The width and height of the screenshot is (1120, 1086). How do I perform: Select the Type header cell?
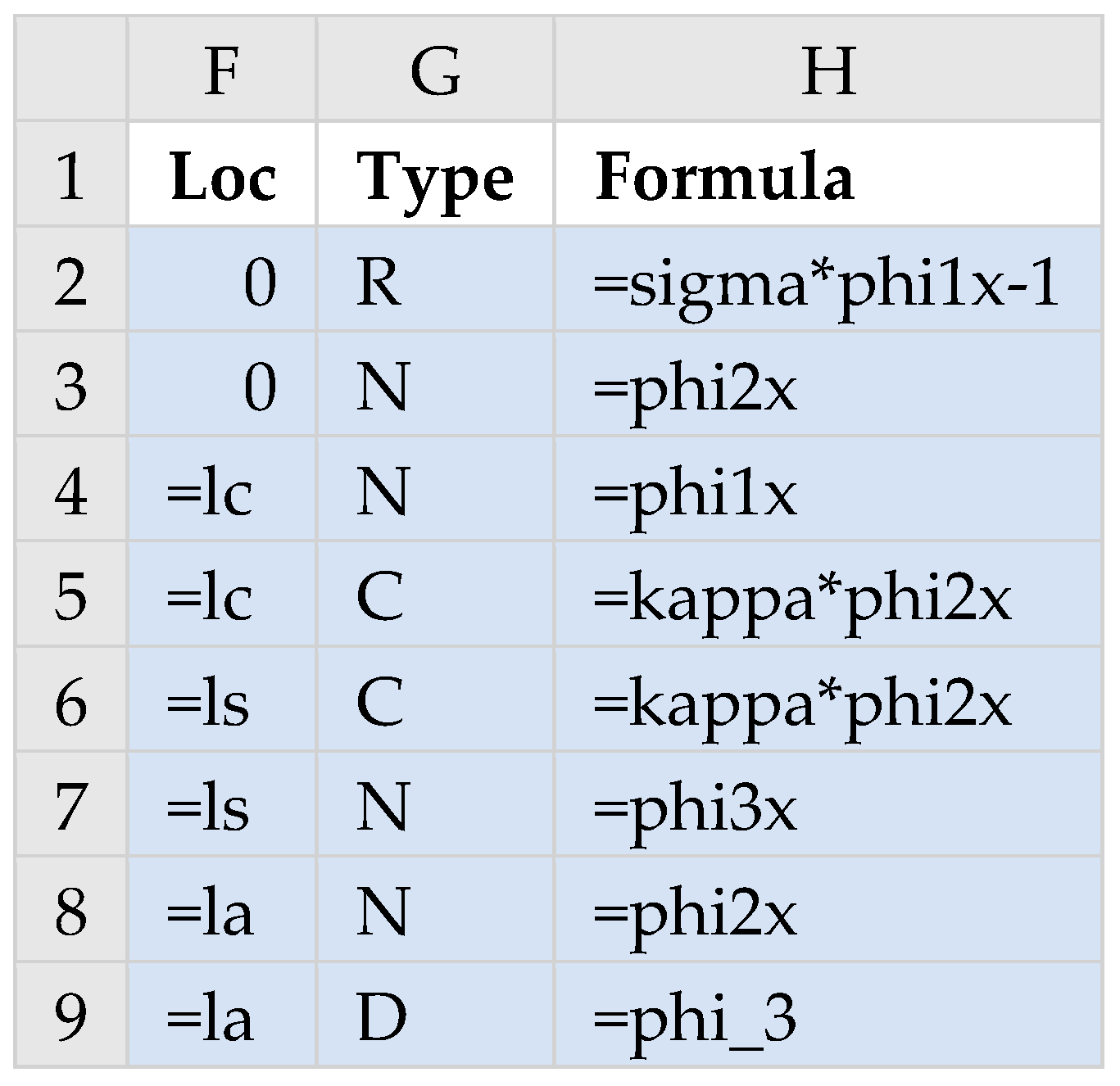point(435,177)
